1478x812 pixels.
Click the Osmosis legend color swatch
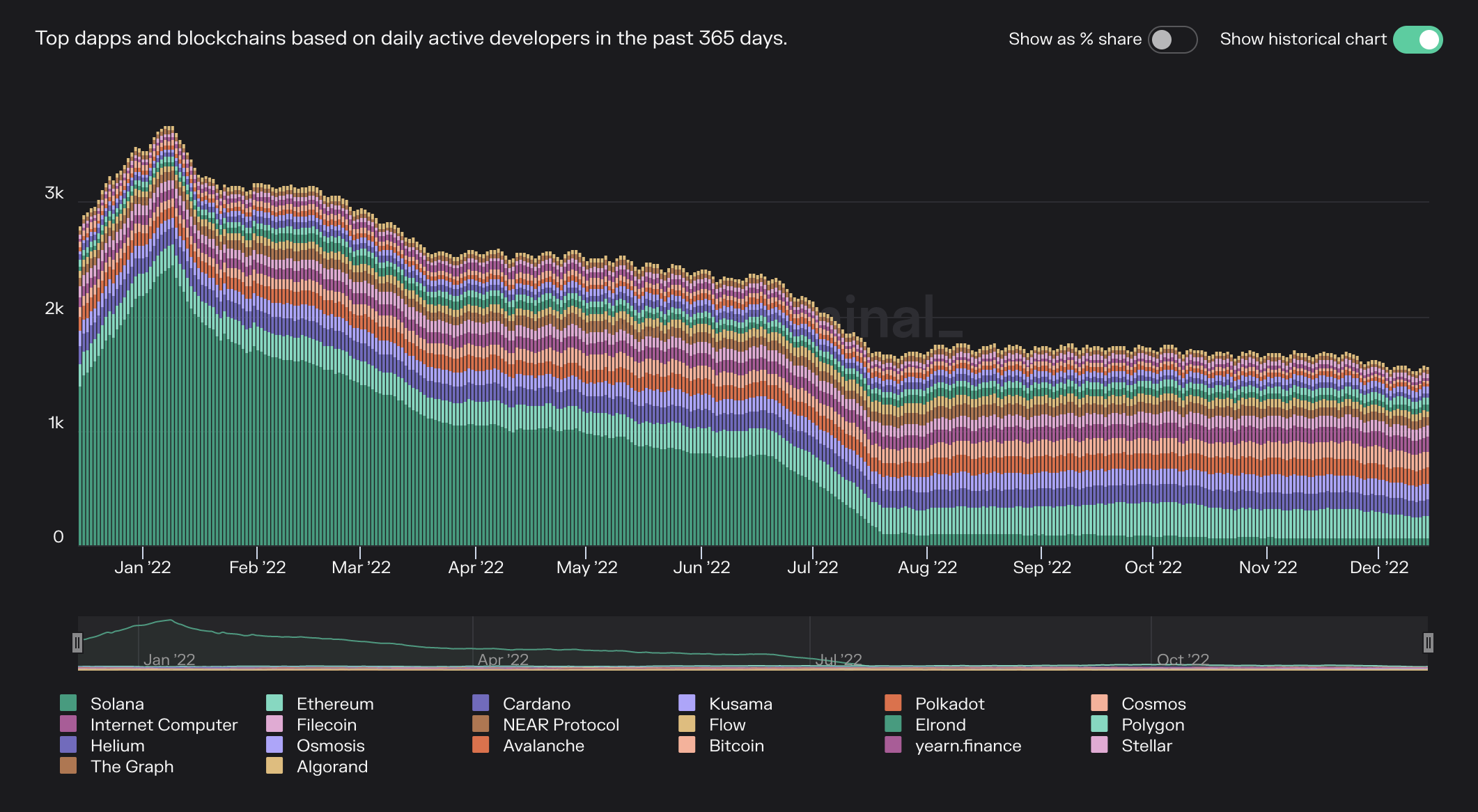(x=274, y=744)
